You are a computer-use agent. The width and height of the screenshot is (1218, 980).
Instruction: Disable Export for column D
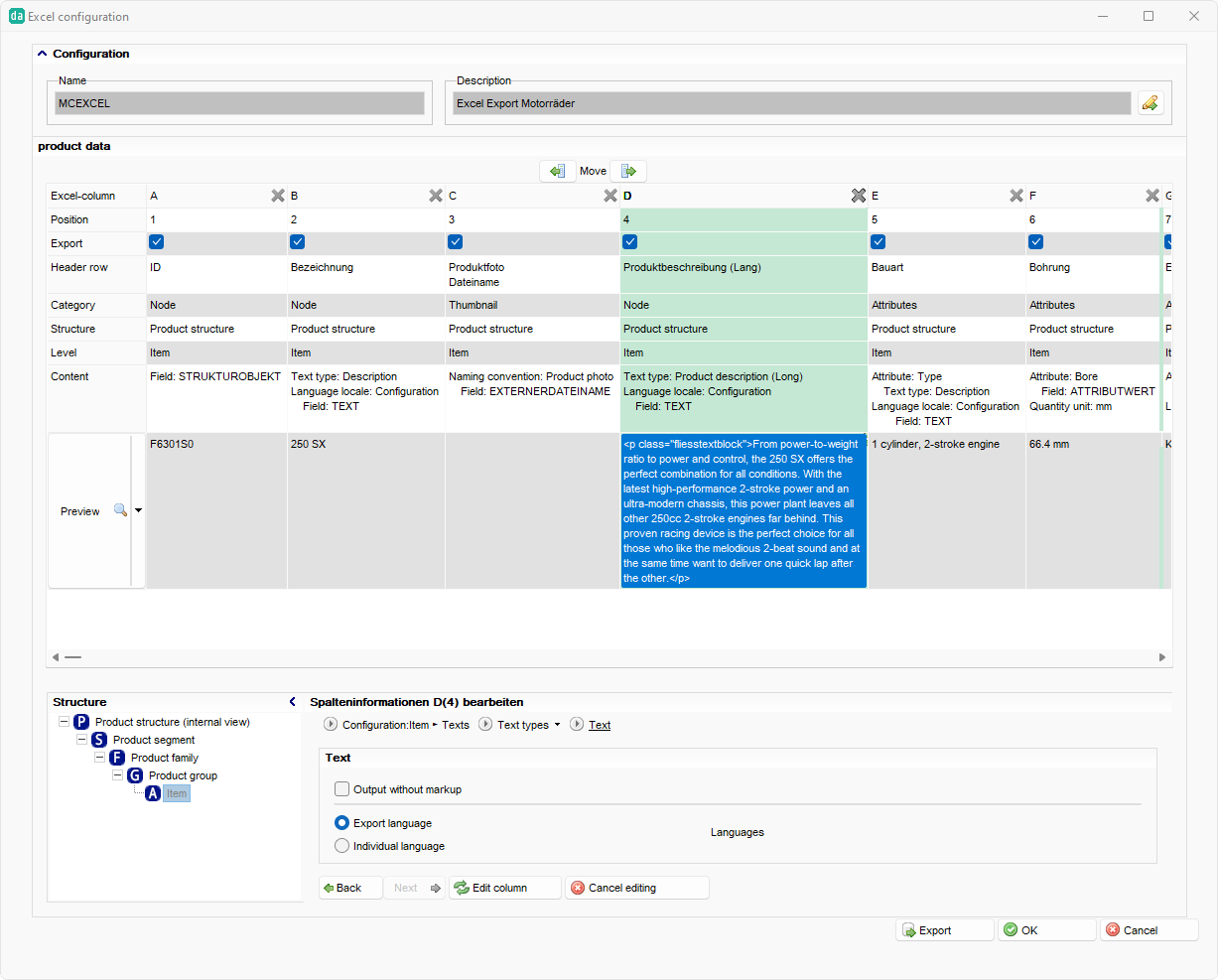630,241
